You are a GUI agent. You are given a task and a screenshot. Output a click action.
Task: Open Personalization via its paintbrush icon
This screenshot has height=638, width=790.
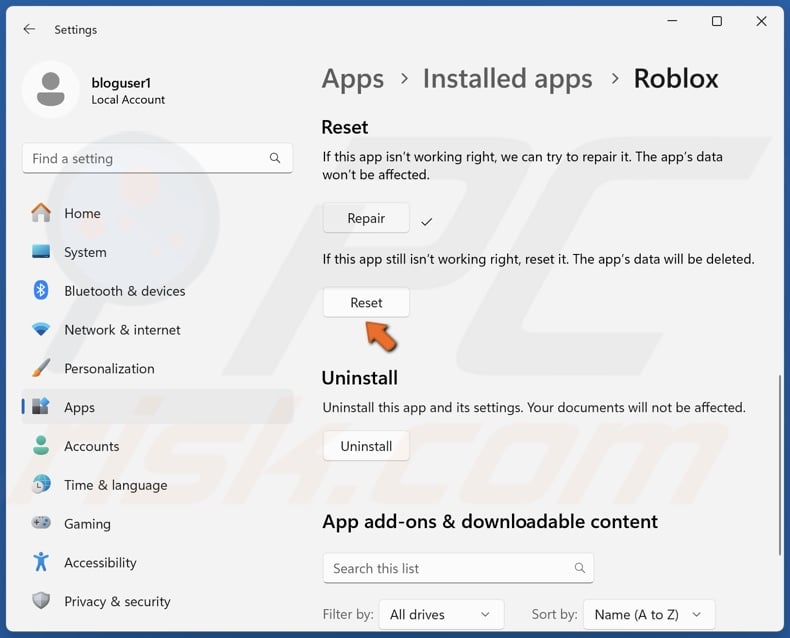41,368
